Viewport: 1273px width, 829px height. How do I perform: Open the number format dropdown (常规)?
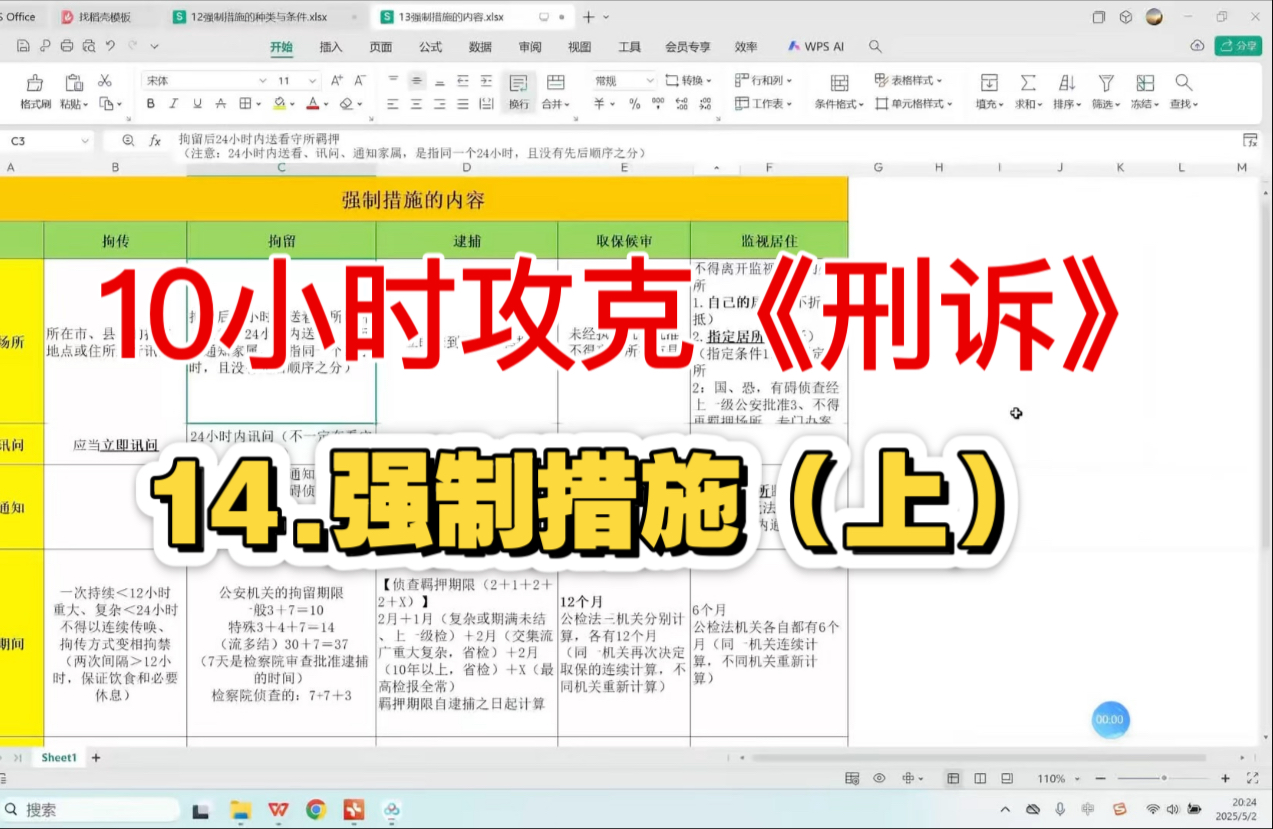649,81
